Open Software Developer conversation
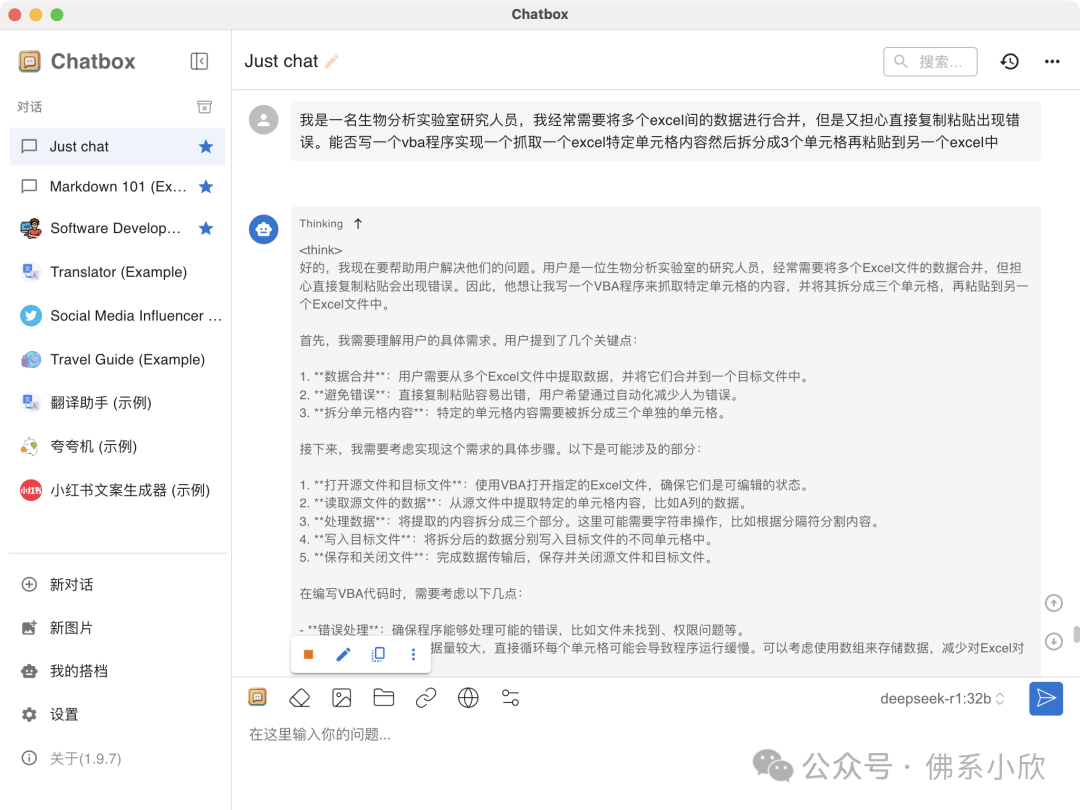 (117, 228)
